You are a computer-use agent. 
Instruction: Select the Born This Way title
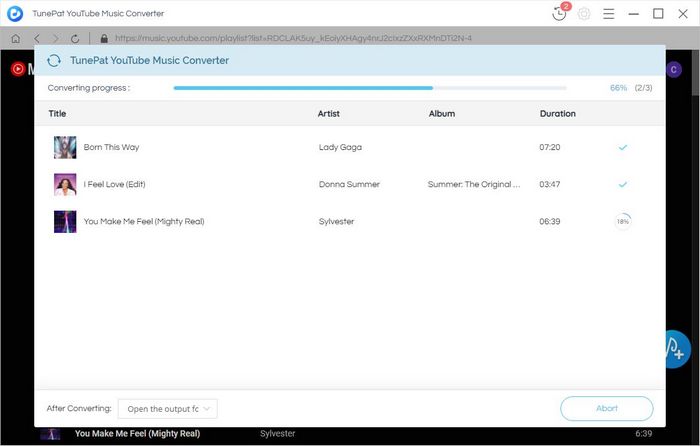coord(111,147)
